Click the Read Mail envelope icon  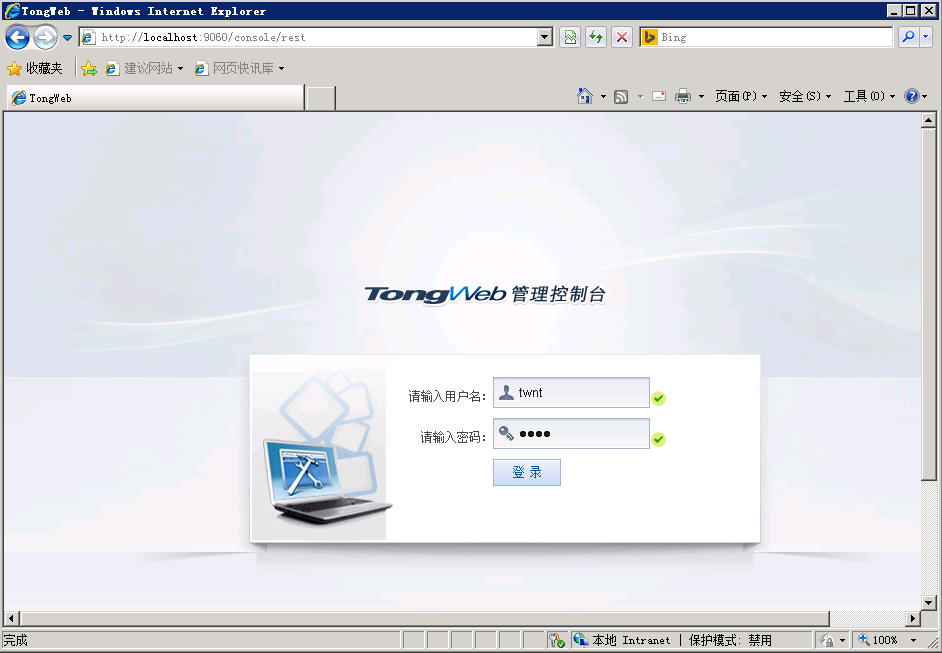click(x=659, y=96)
